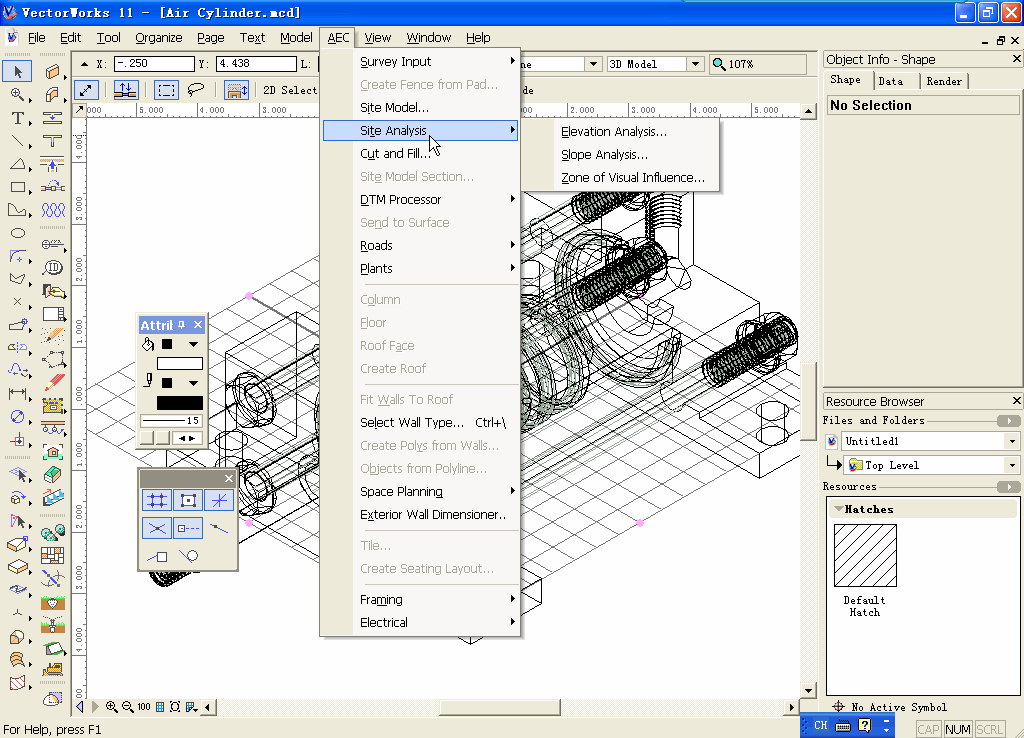Expand the Survey Input submenu
Viewport: 1024px width, 738px height.
coord(421,61)
